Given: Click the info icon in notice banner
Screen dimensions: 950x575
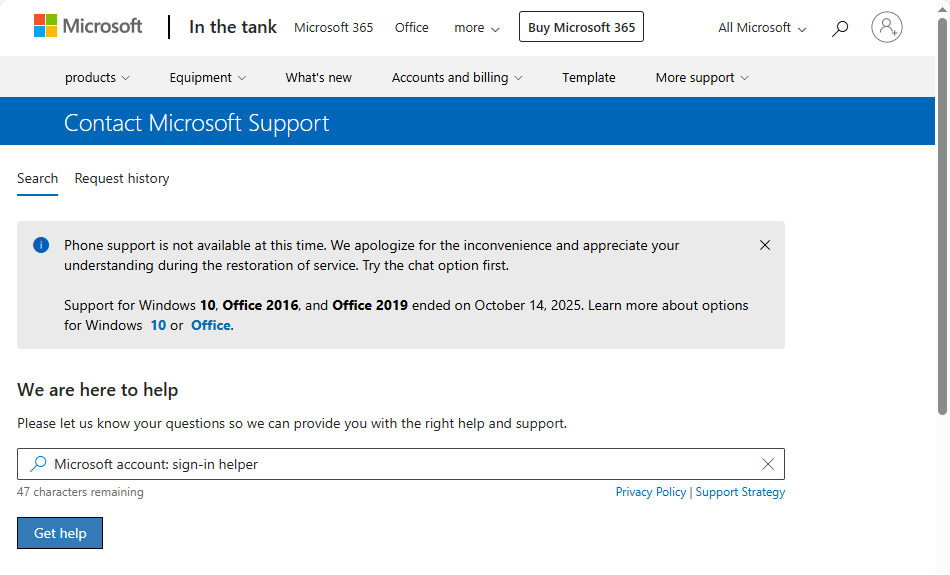Looking at the screenshot, I should tap(41, 245).
